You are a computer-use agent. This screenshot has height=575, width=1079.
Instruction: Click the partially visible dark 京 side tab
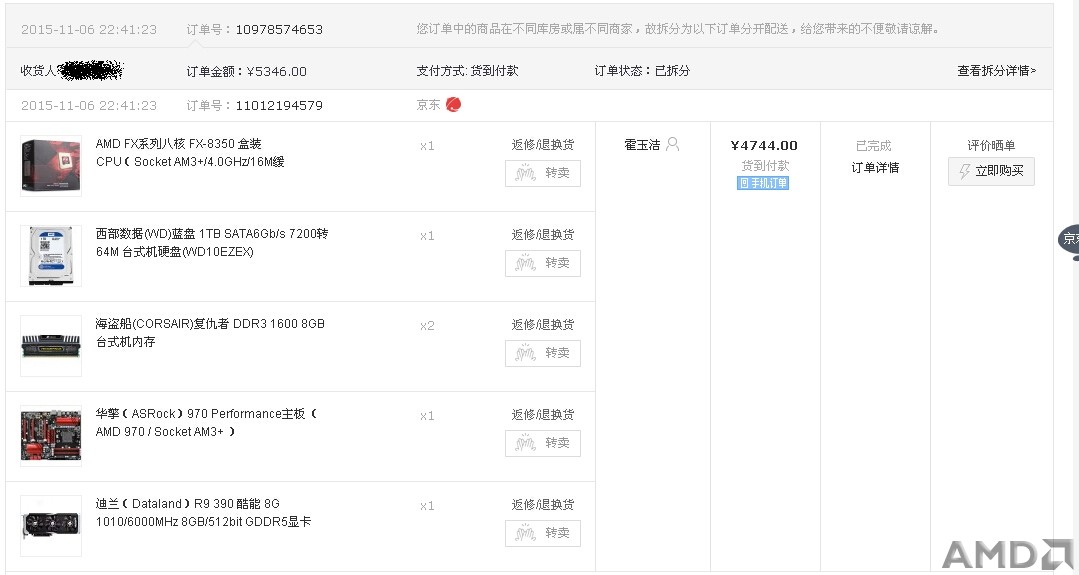[1069, 239]
